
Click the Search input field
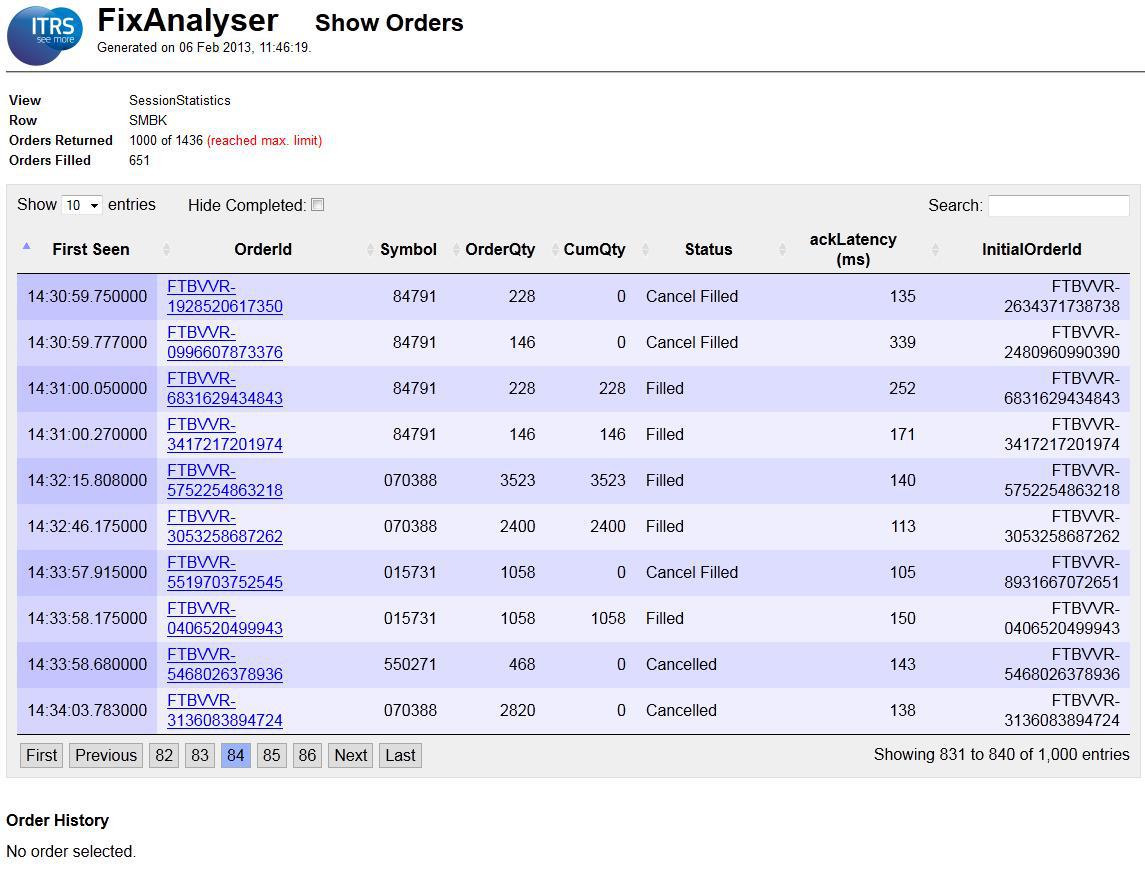point(1058,205)
